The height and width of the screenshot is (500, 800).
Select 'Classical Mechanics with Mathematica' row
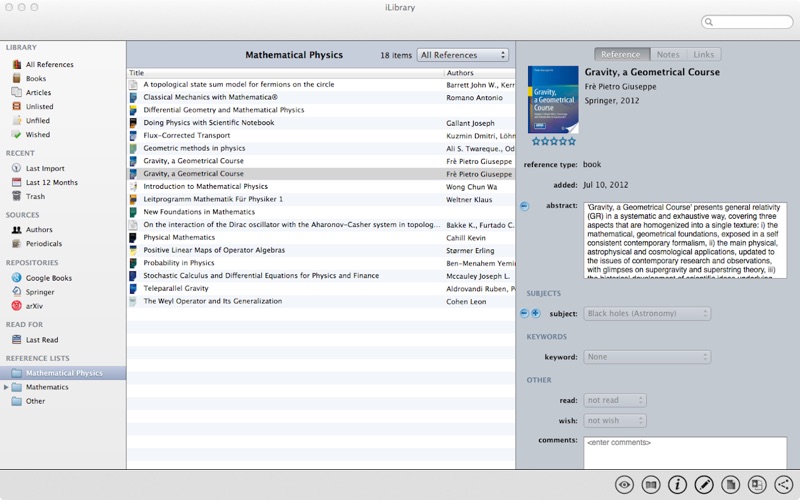(x=321, y=97)
